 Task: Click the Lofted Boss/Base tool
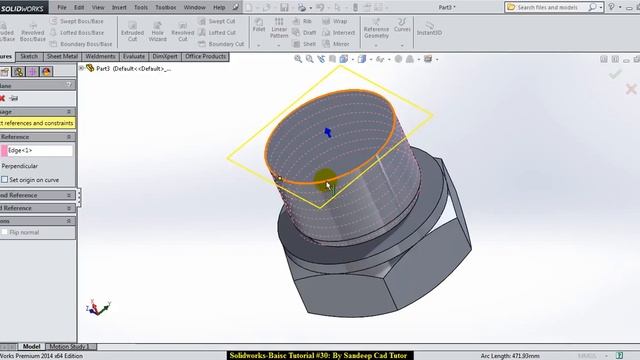click(77, 33)
